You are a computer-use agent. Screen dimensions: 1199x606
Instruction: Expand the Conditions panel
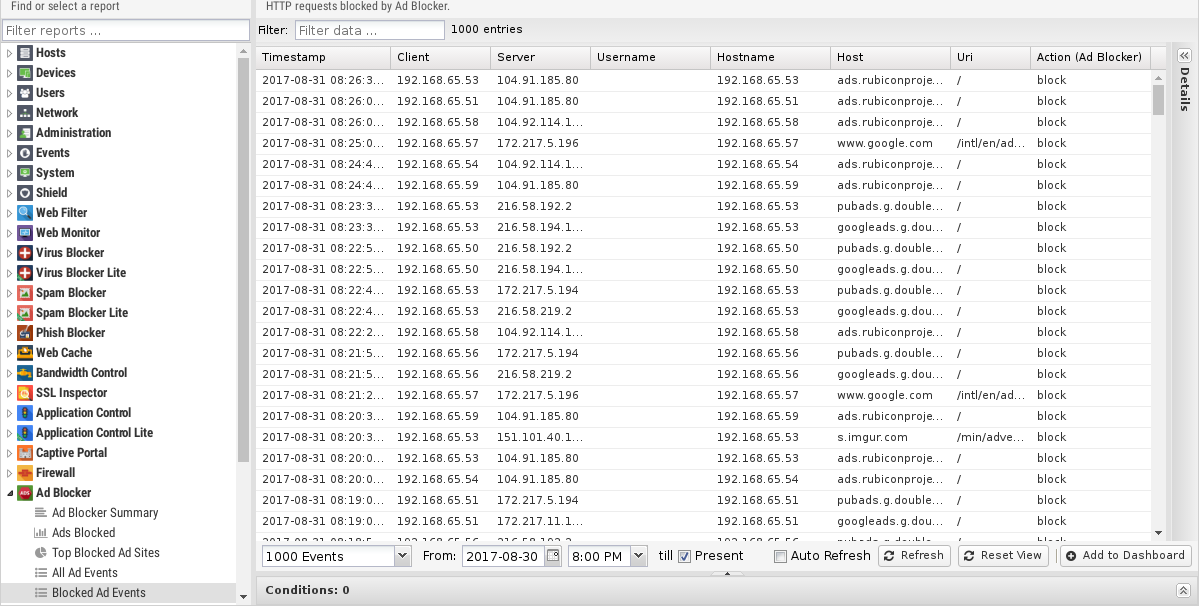tap(1182, 590)
